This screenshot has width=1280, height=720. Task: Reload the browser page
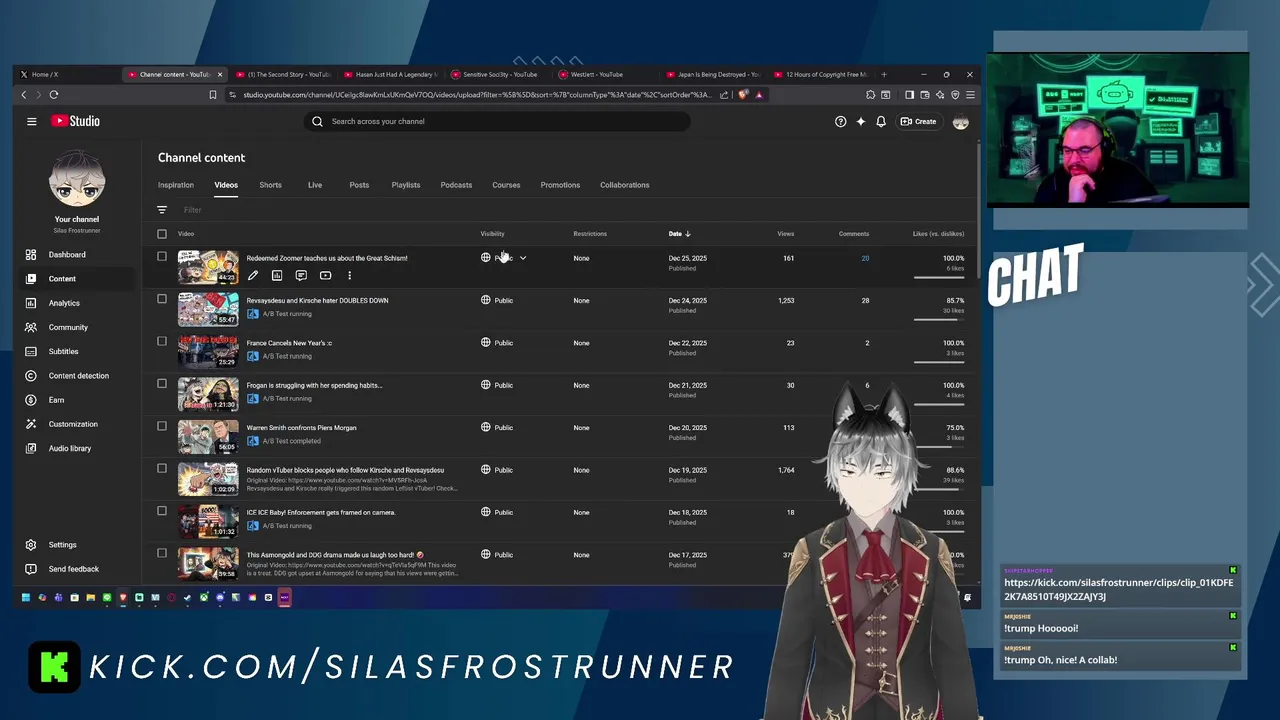point(54,95)
